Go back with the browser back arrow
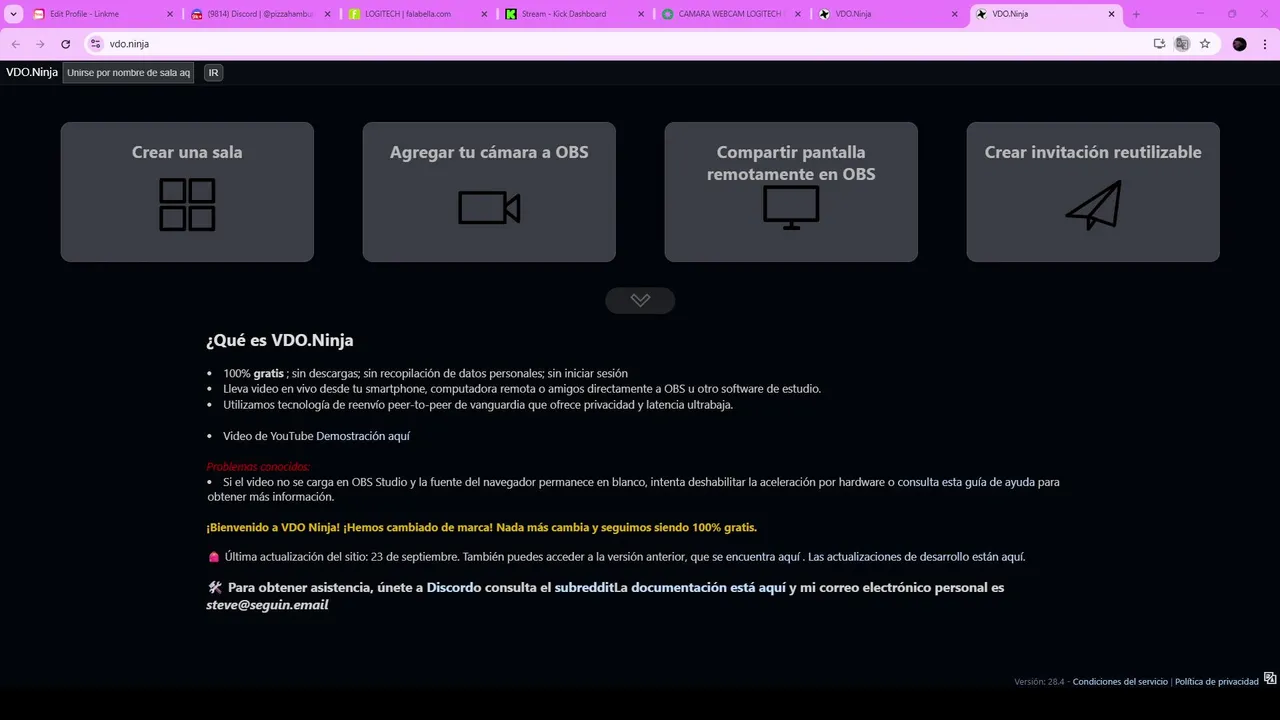 [x=15, y=44]
